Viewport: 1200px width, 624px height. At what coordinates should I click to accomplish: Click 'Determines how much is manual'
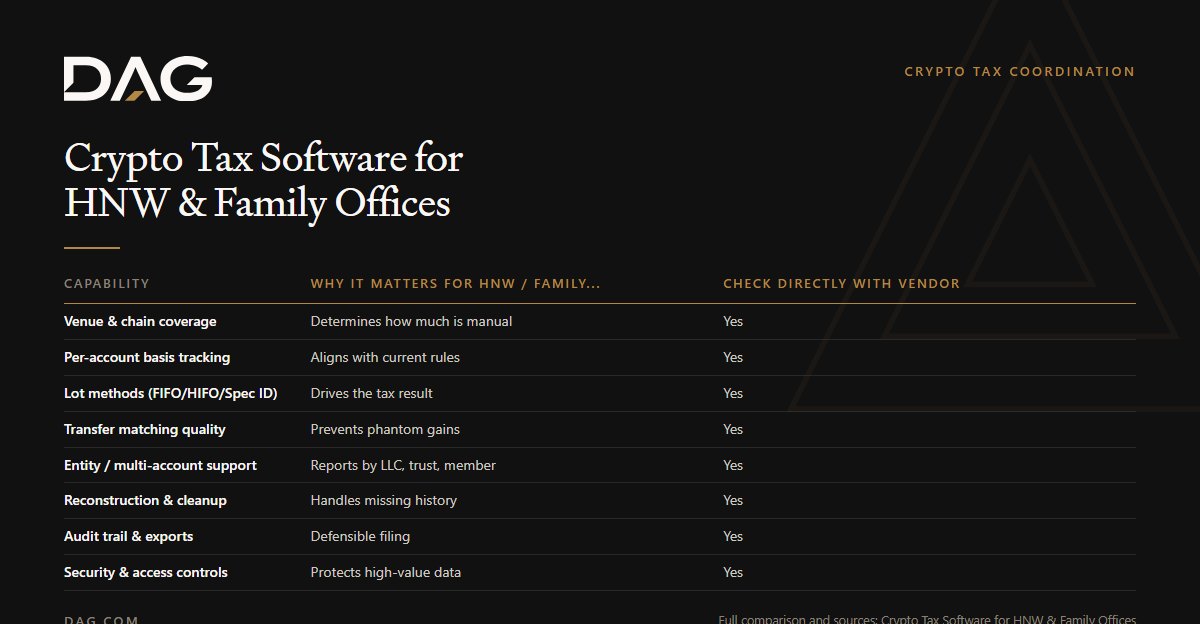(x=411, y=322)
